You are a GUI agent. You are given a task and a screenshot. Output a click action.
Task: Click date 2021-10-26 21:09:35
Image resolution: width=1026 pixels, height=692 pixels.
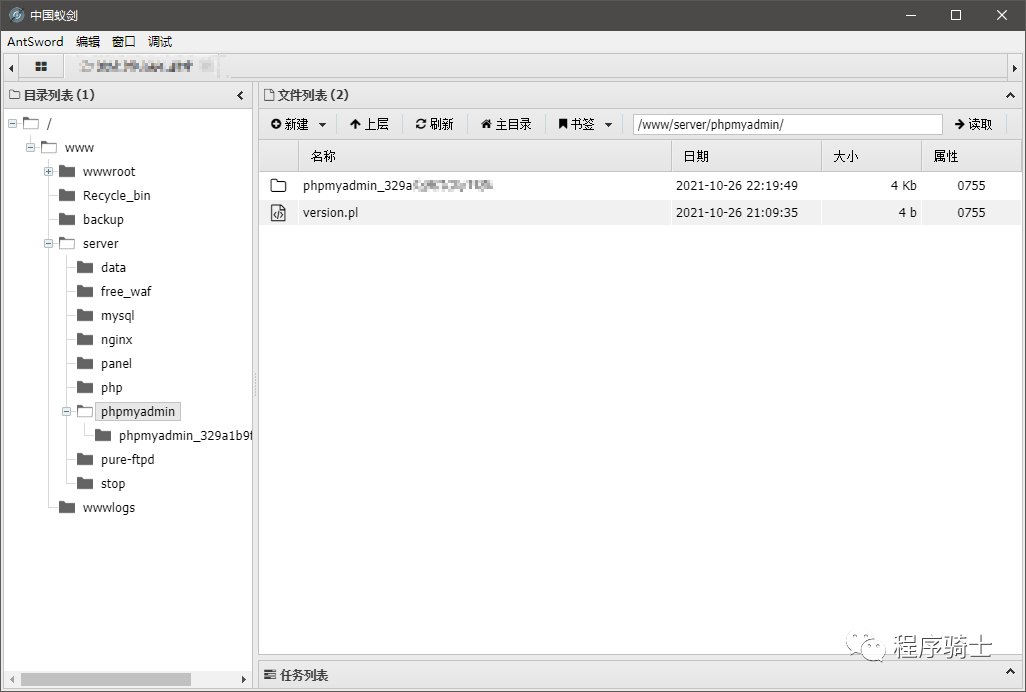pos(737,213)
